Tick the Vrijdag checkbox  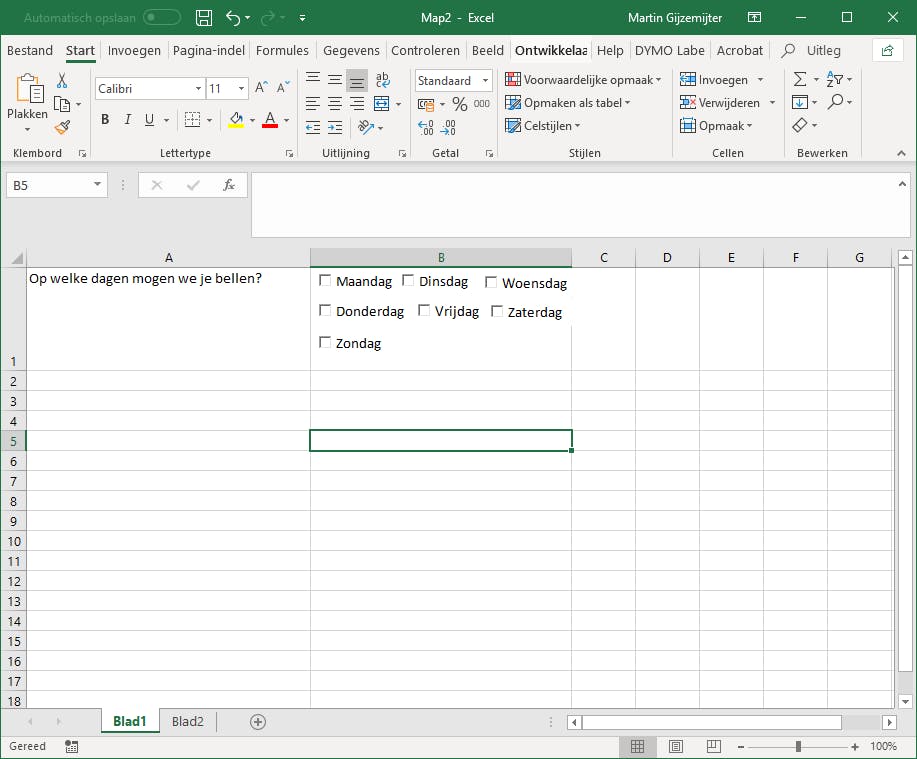pos(424,311)
